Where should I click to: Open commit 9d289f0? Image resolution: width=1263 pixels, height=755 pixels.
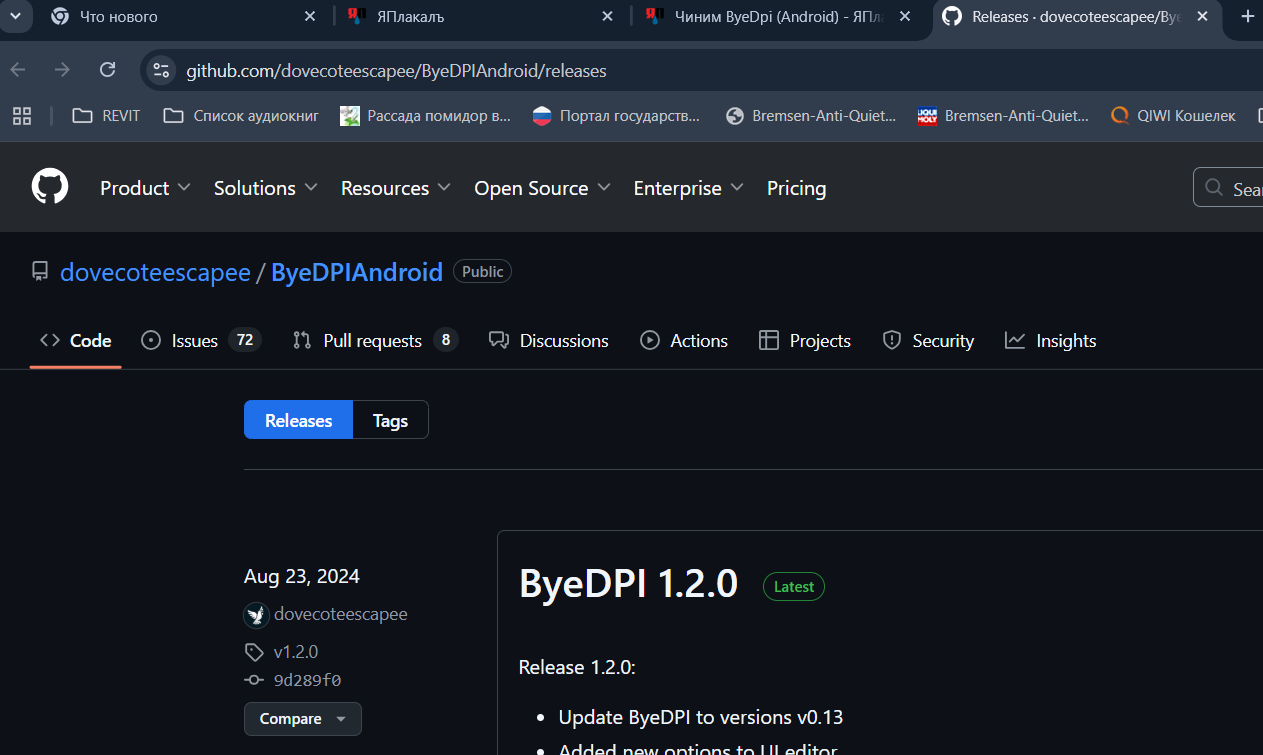click(307, 680)
